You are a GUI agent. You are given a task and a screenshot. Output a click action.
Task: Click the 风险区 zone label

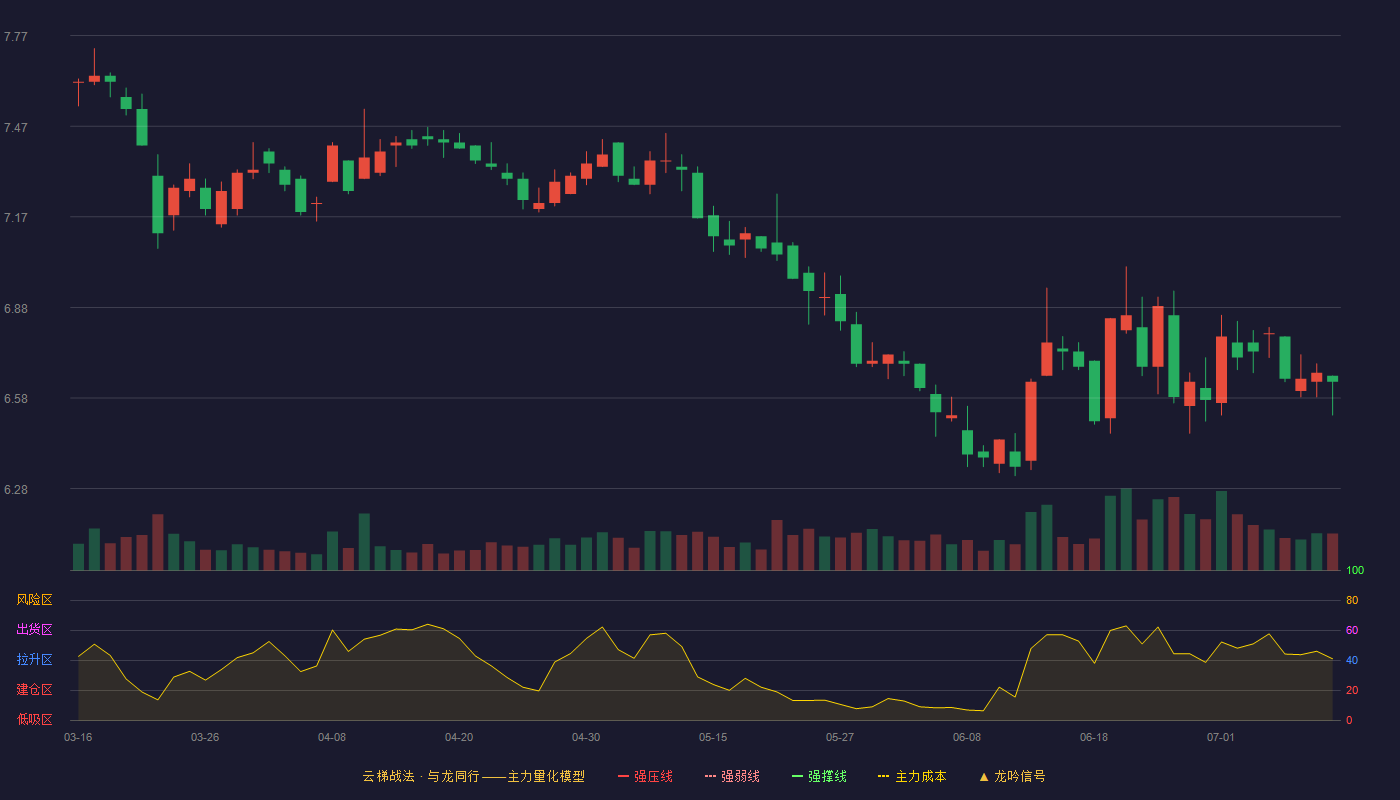pos(34,600)
